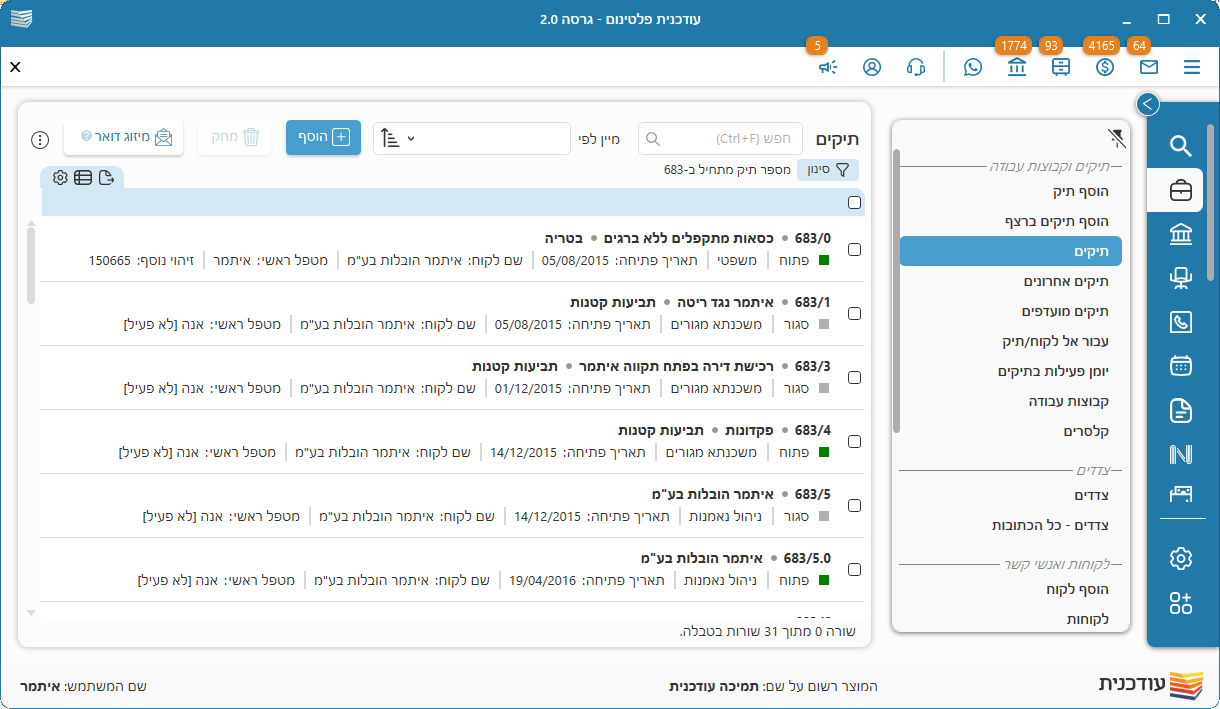Open the sort by (מיין לפי) dropdown

tap(470, 139)
